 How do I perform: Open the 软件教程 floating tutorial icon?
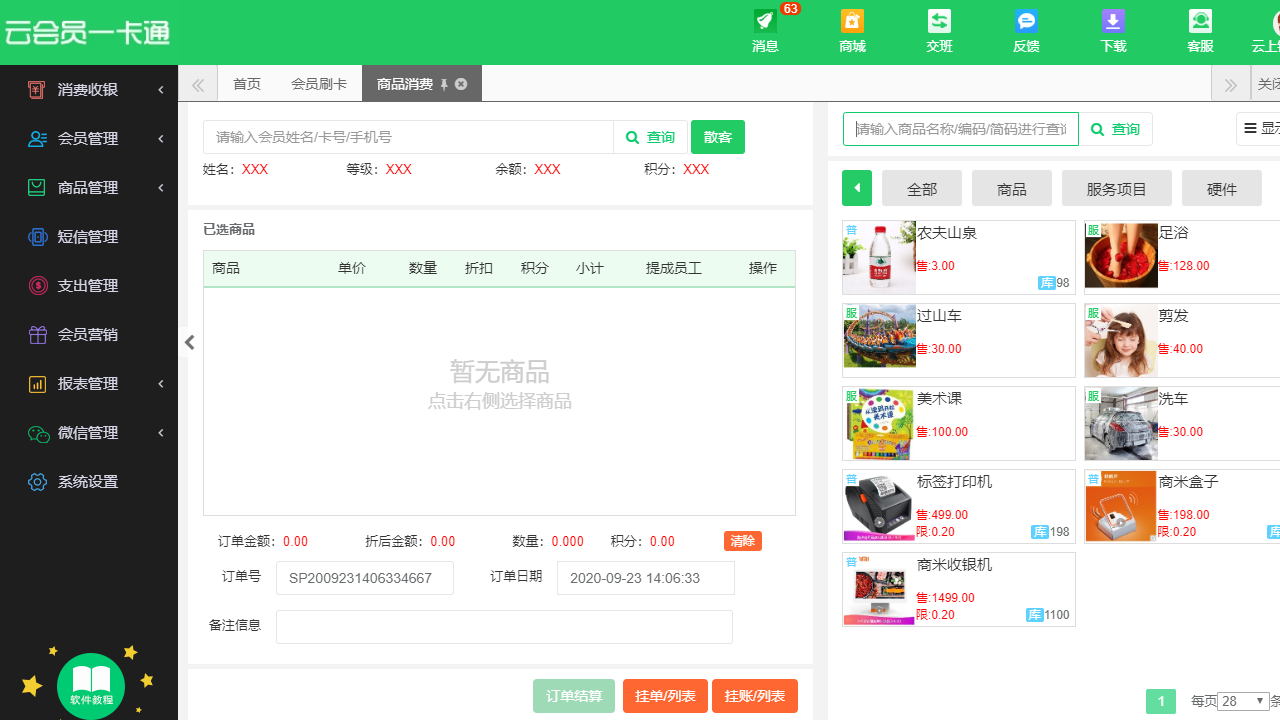pyautogui.click(x=91, y=685)
